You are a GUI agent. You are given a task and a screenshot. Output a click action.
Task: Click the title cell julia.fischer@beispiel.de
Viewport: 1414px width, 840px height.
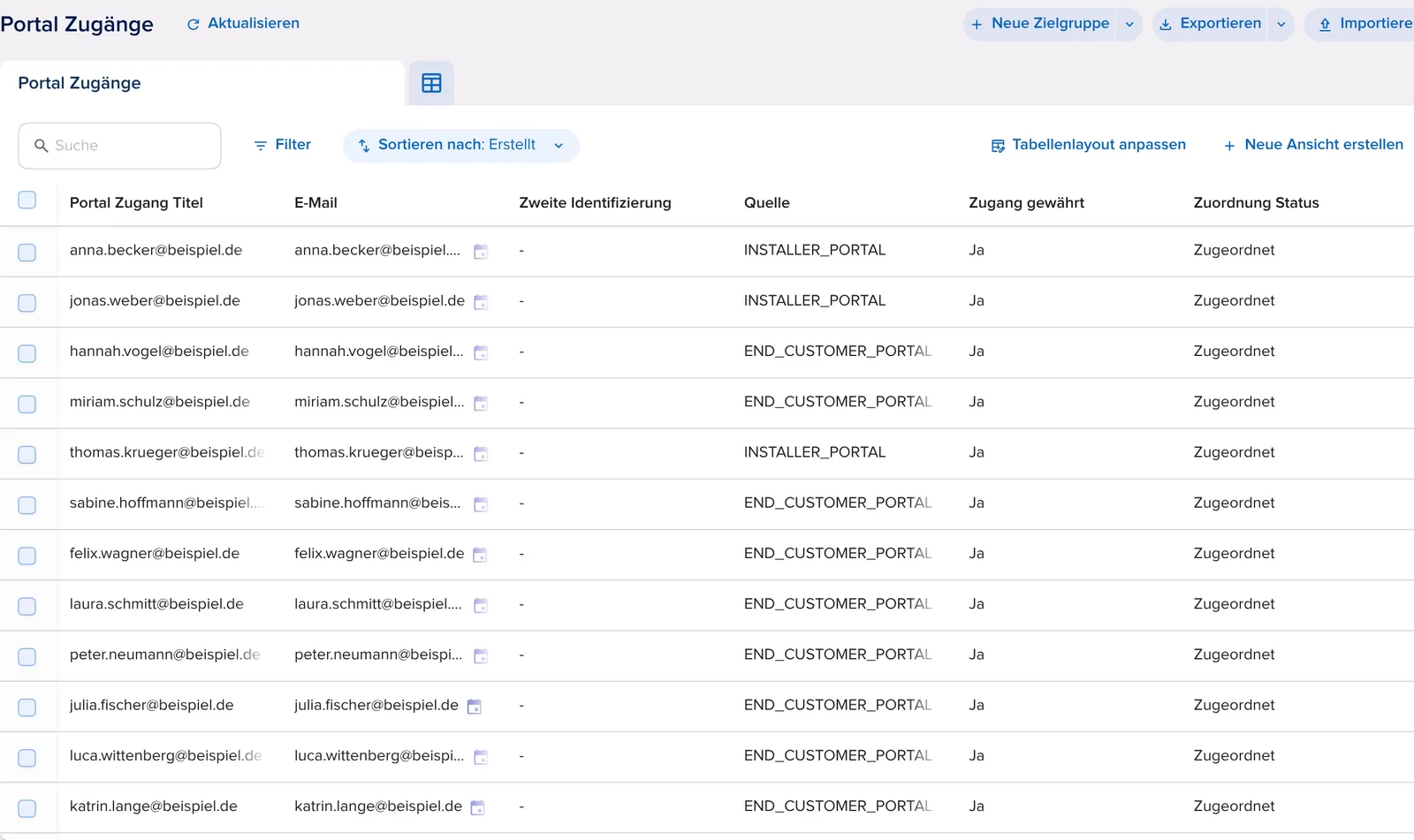point(152,705)
